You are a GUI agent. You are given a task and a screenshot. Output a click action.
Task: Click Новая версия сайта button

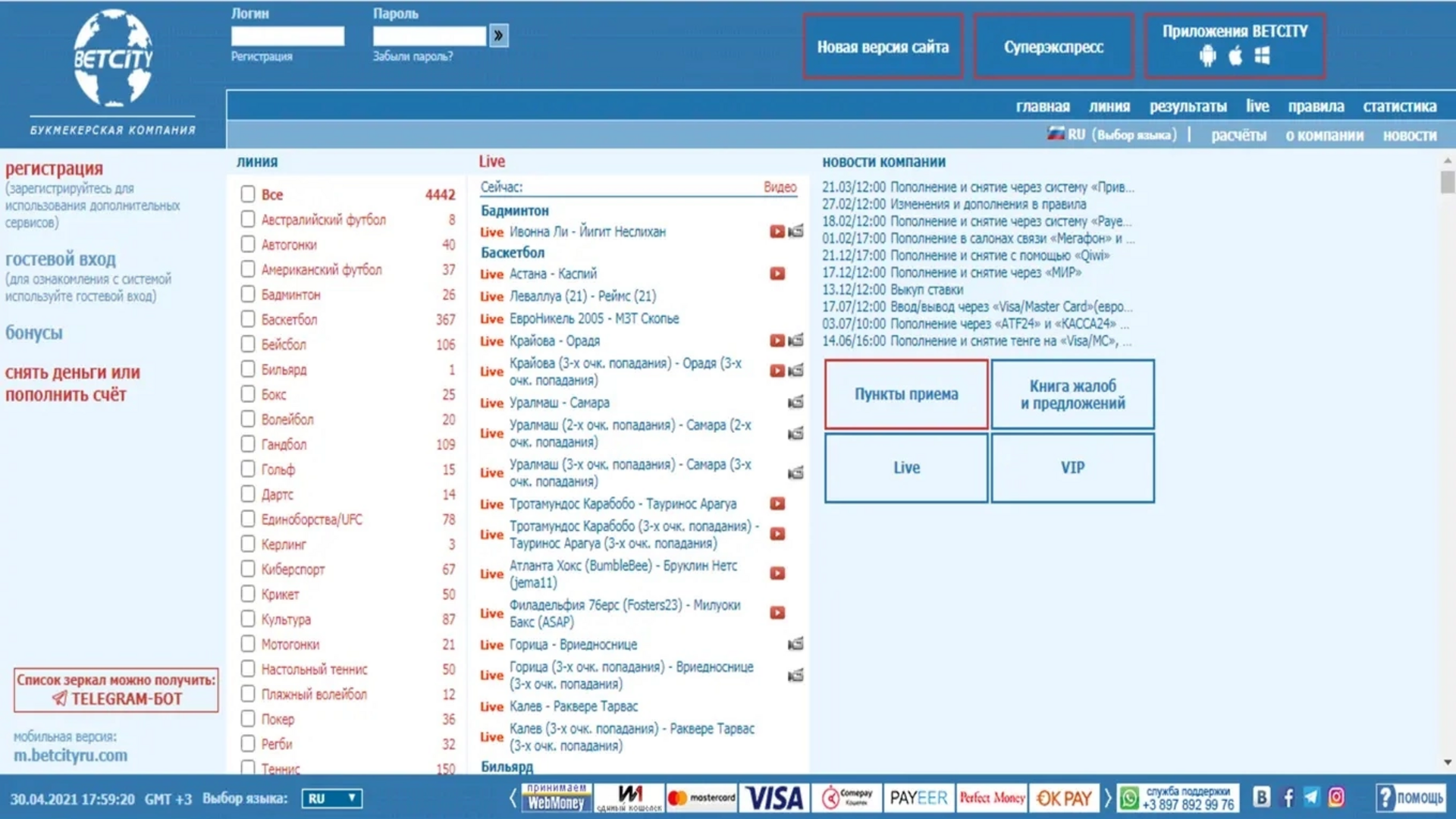coord(883,46)
